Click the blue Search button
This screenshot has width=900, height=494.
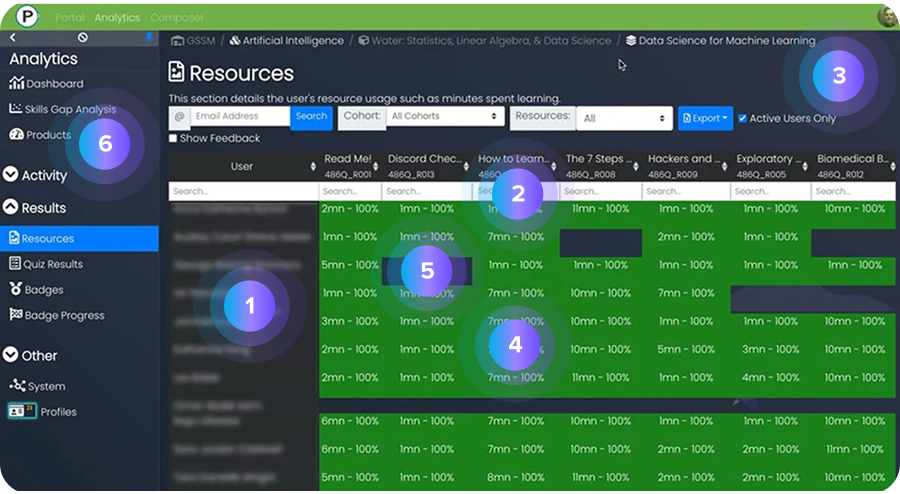pyautogui.click(x=311, y=117)
